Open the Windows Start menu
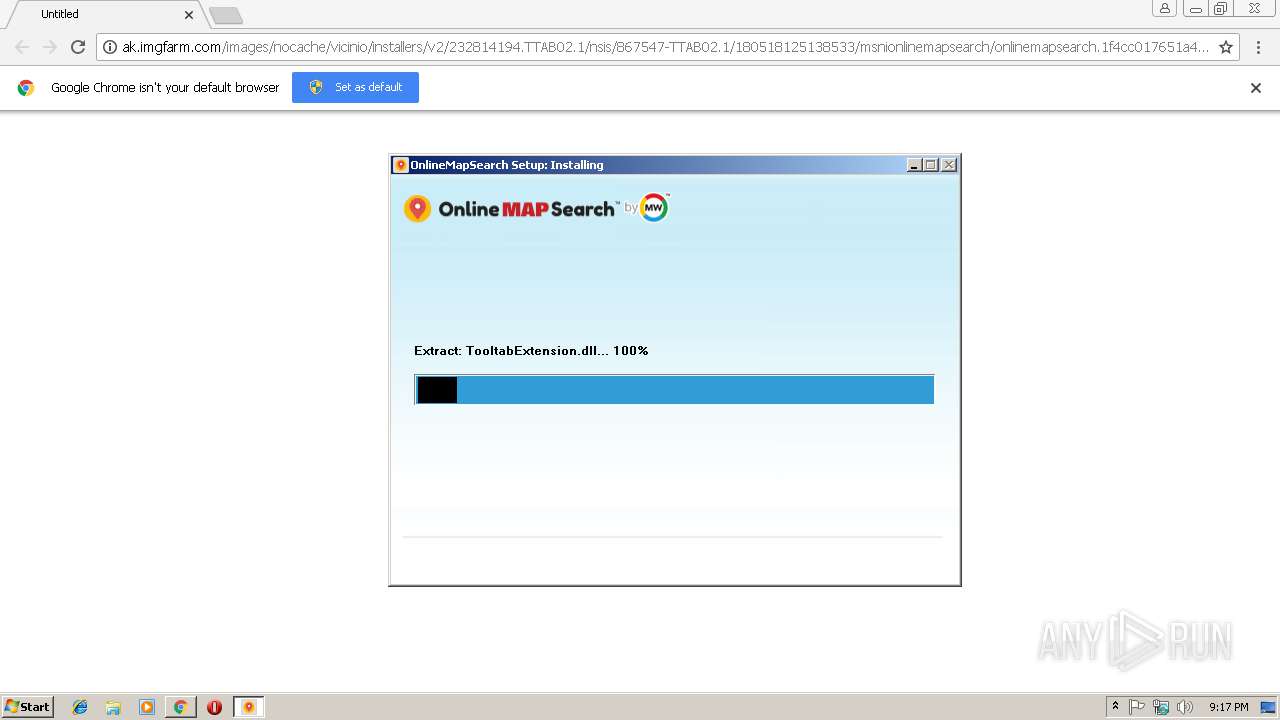Viewport: 1280px width, 720px height. point(27,707)
